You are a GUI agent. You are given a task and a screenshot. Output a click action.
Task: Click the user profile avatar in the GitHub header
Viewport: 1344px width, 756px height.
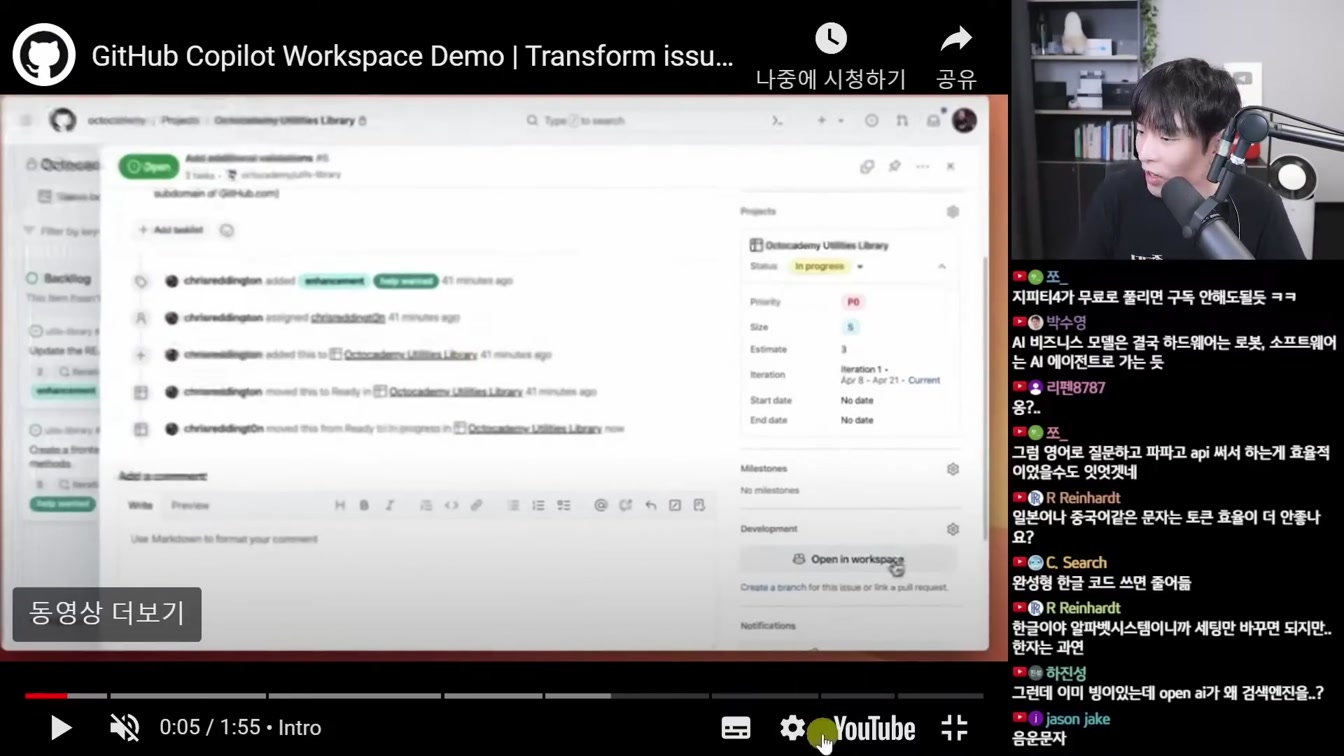tap(964, 120)
